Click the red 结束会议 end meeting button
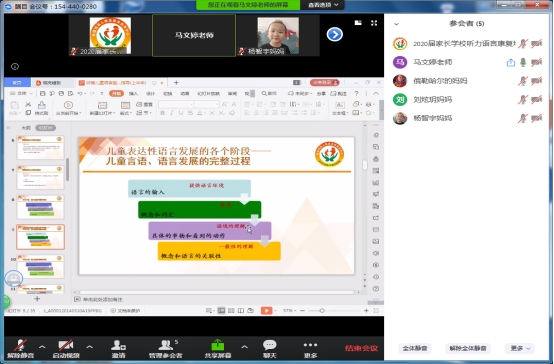This screenshot has height=364, width=554. pyautogui.click(x=361, y=348)
